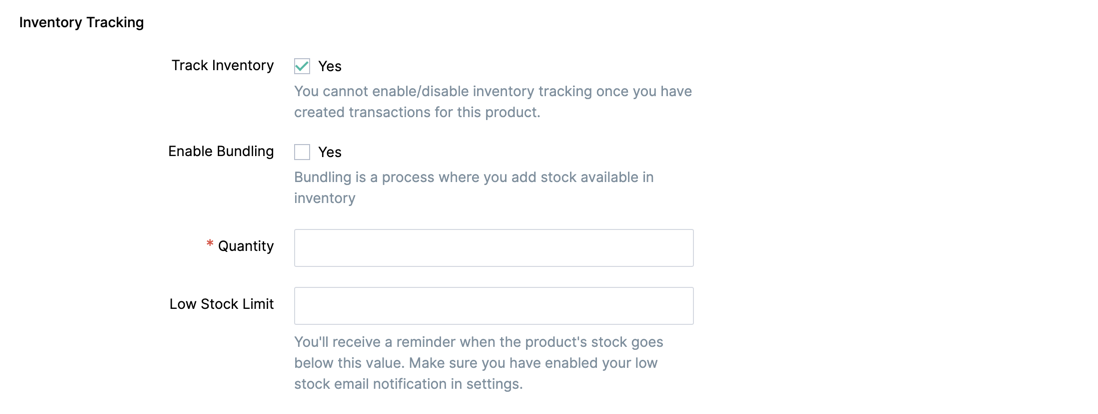The image size is (1098, 414).
Task: Focus the Low Stock Limit field
Action: (x=493, y=306)
